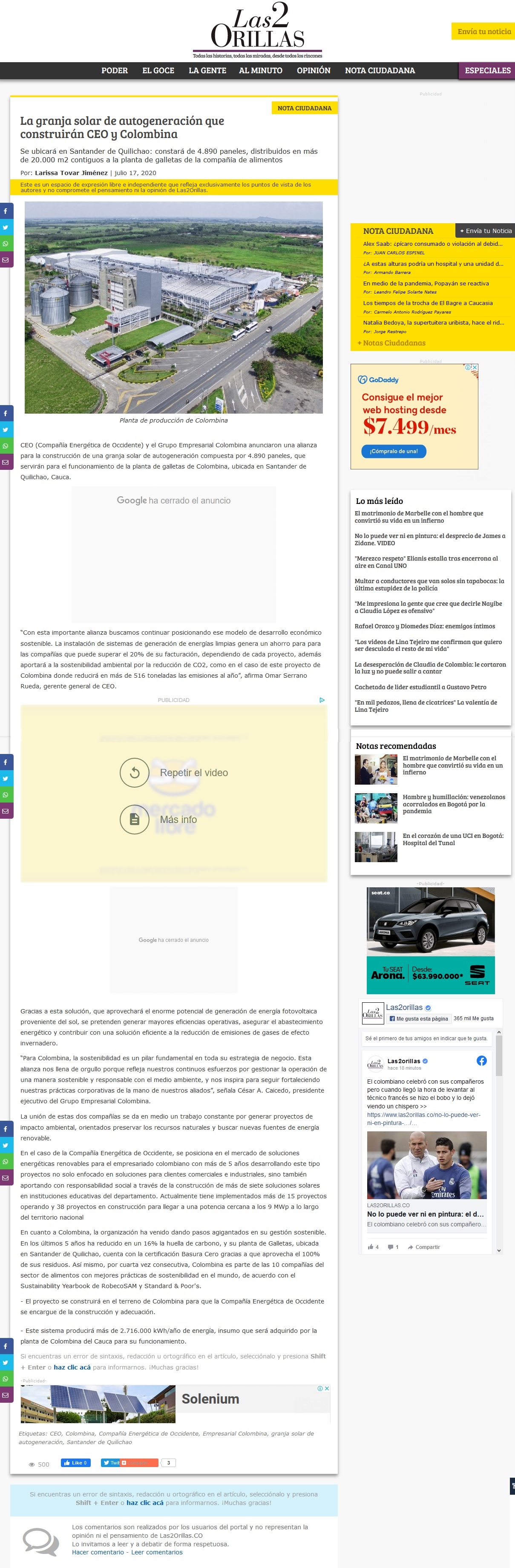Click thumbnail for En el corazón de una UCI

(376, 847)
